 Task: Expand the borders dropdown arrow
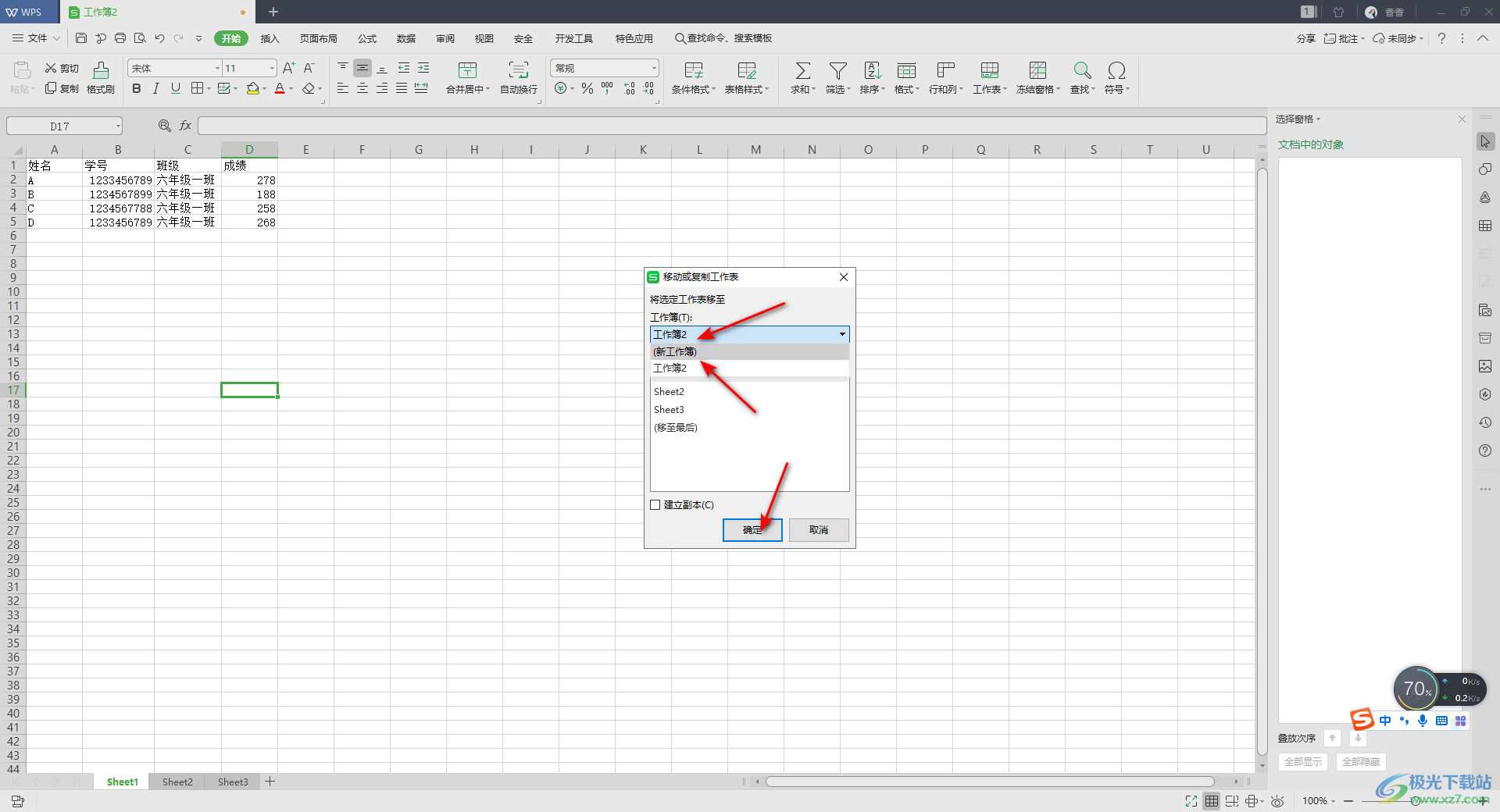pos(209,89)
